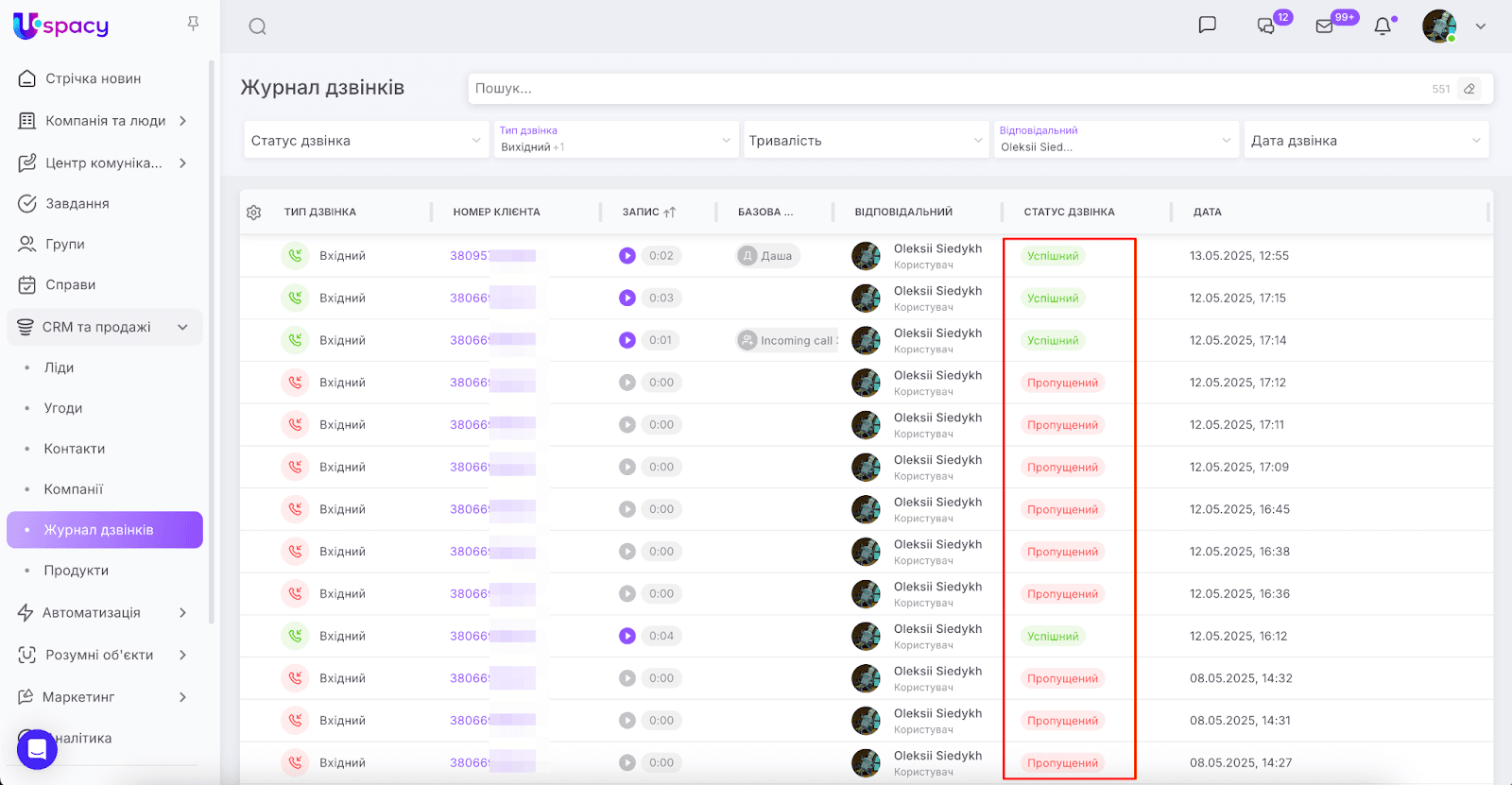Click the table settings gear icon
The width and height of the screenshot is (1512, 785).
coord(254,213)
